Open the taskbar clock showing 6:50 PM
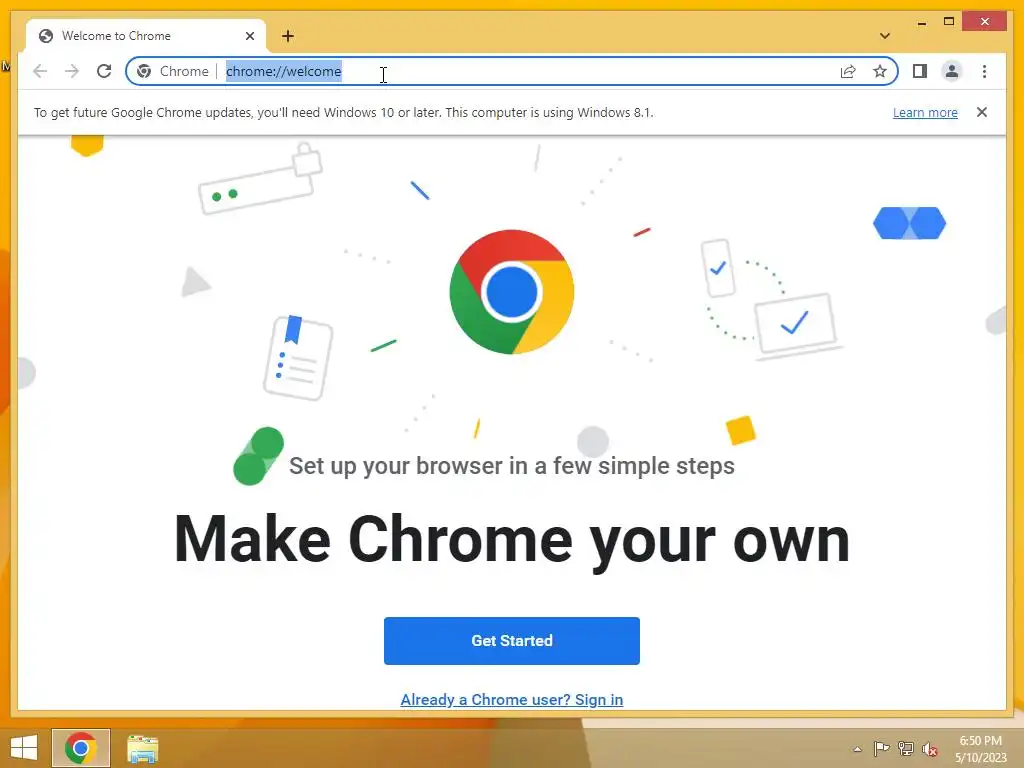This screenshot has height=768, width=1024. coord(980,749)
